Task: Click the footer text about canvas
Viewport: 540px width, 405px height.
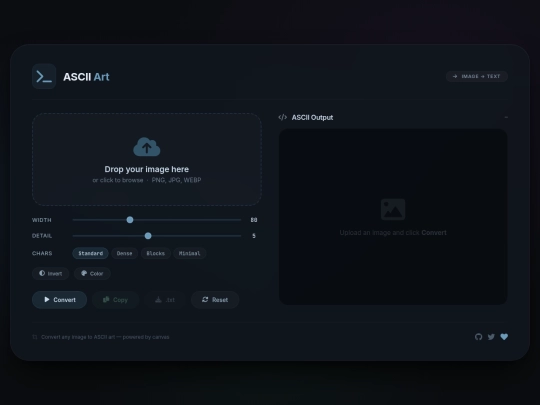Action: (105, 337)
